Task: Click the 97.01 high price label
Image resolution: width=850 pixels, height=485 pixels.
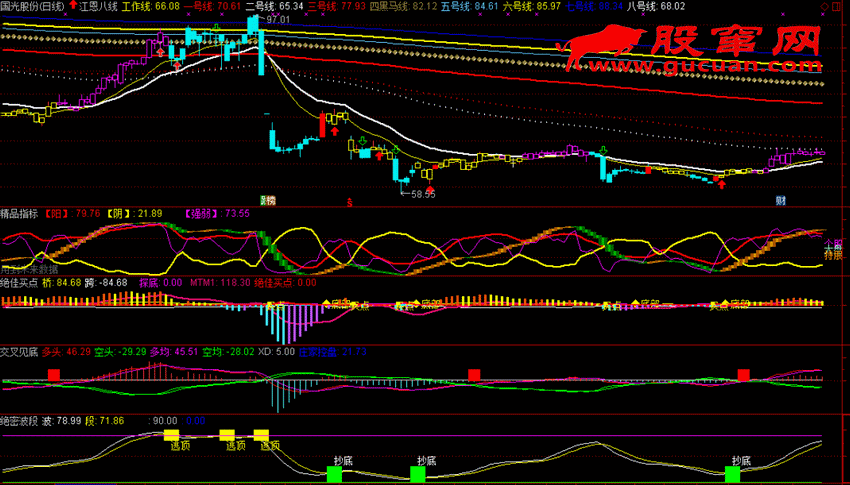Action: [x=278, y=20]
